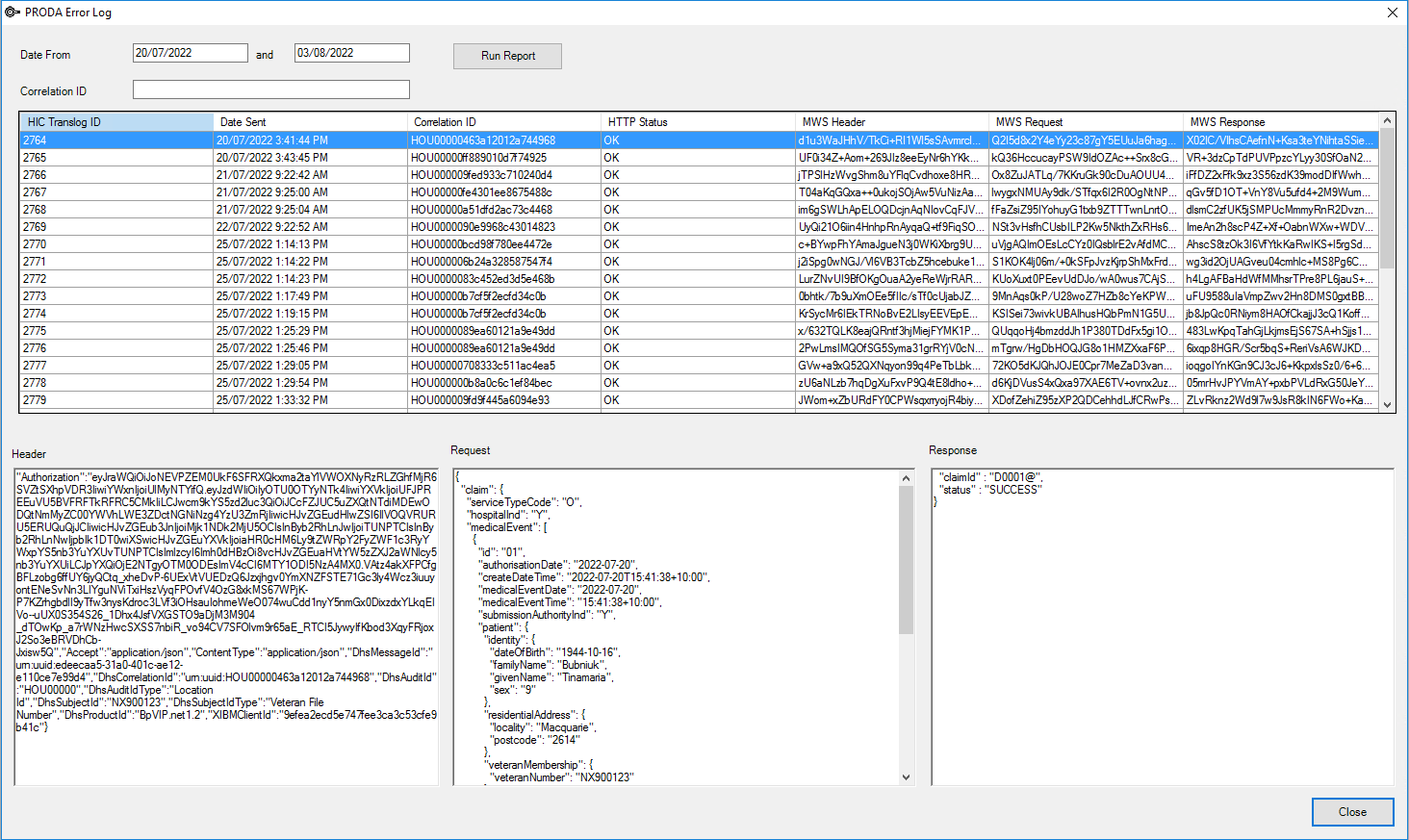Click the "serviceTypeCode" line in Request
Screen dimensions: 1409x840
[525, 502]
